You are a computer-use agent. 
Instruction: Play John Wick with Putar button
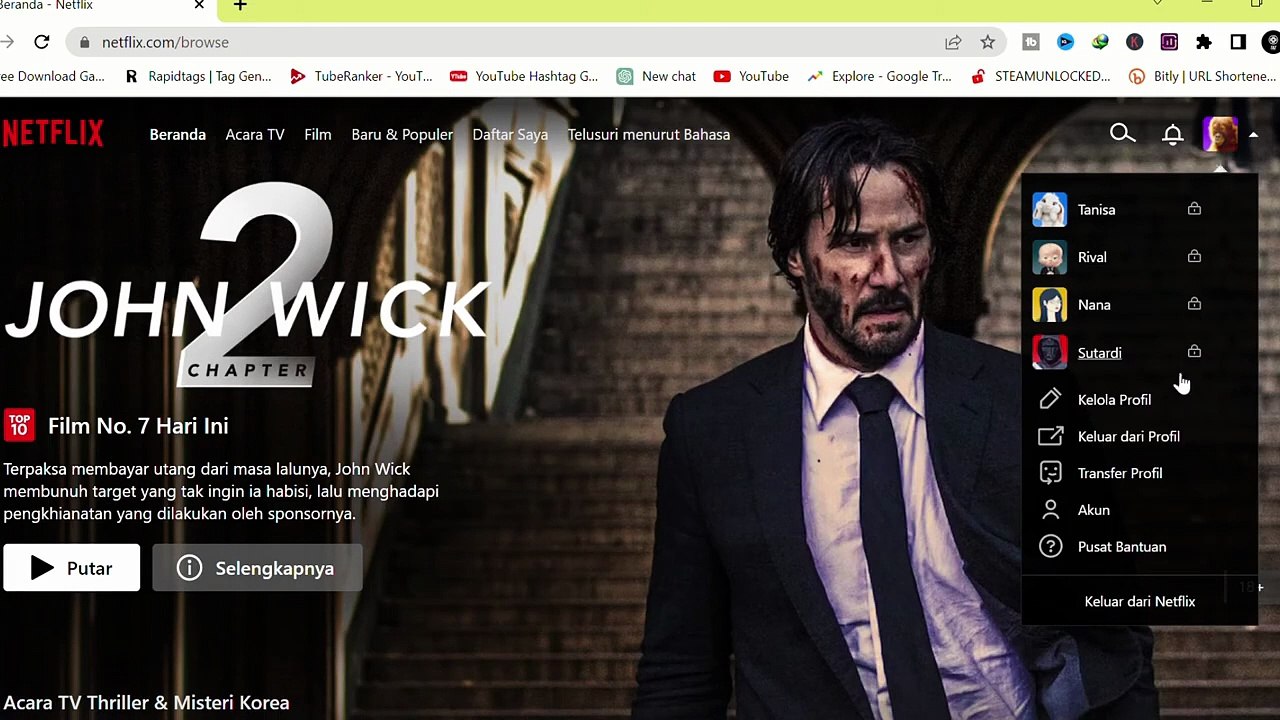(x=71, y=568)
